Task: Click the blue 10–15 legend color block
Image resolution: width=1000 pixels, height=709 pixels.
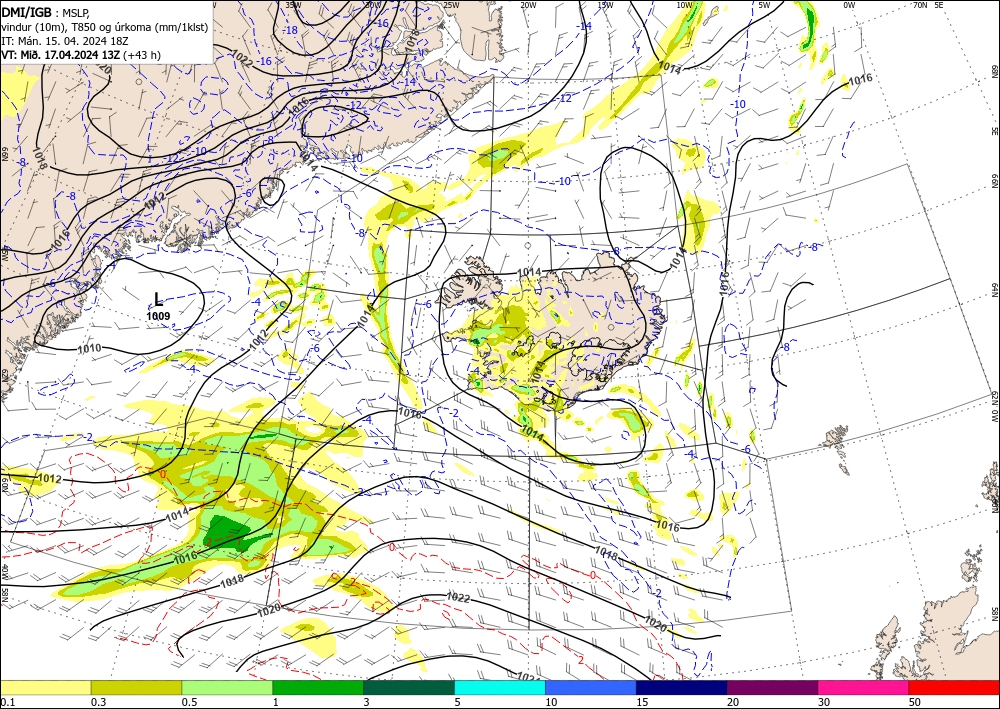Action: (591, 687)
